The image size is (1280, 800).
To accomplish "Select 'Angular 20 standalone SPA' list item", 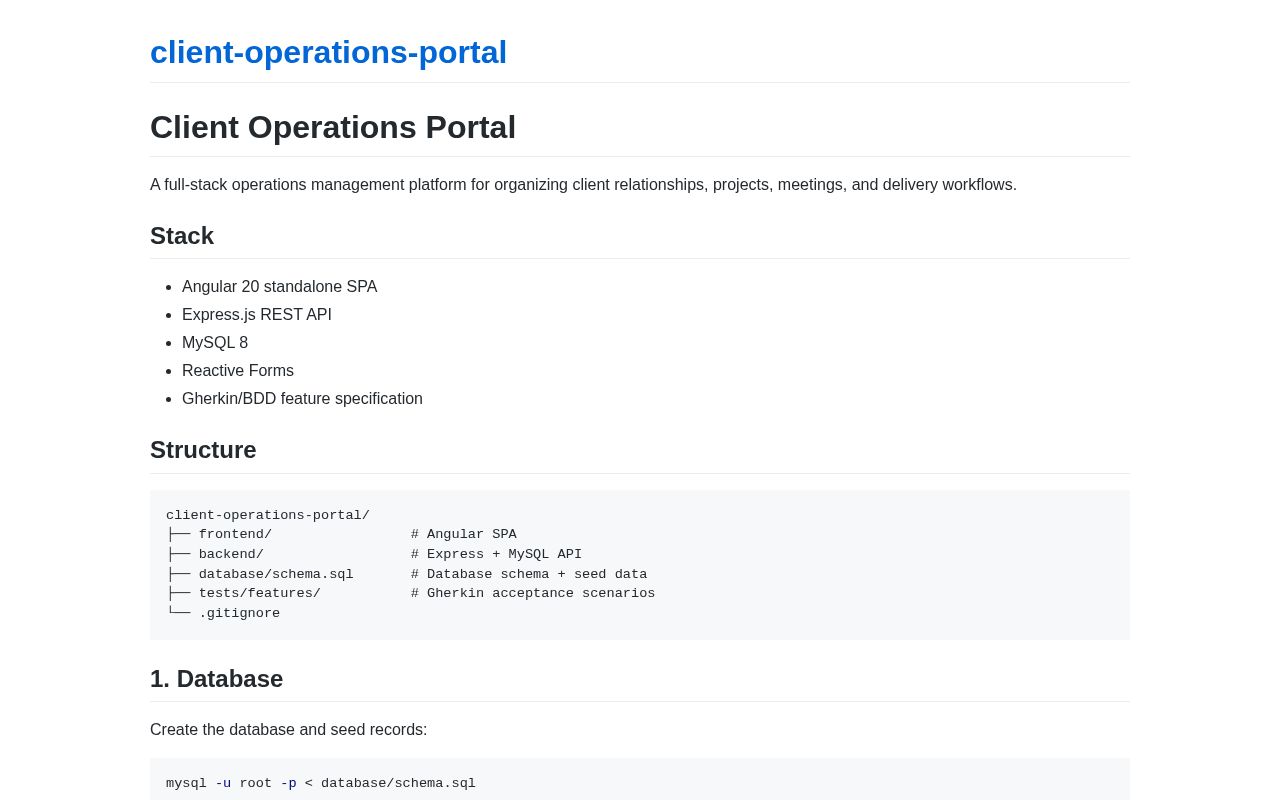I will (280, 287).
